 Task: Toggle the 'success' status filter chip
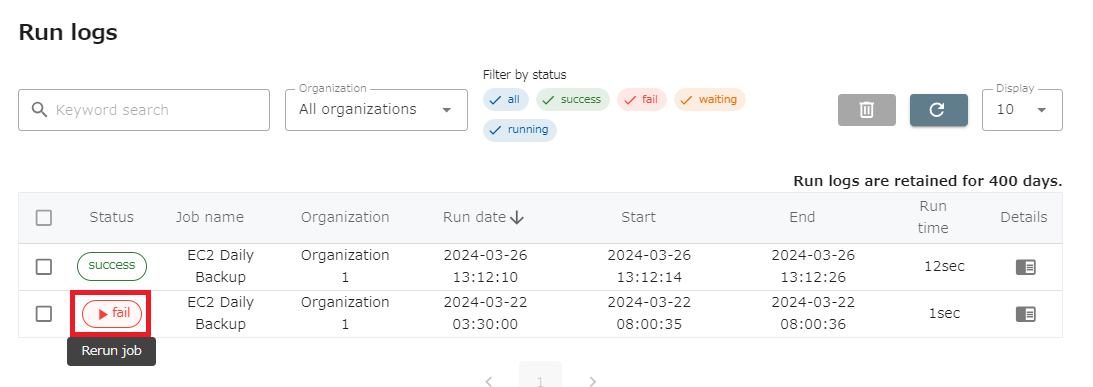(573, 100)
